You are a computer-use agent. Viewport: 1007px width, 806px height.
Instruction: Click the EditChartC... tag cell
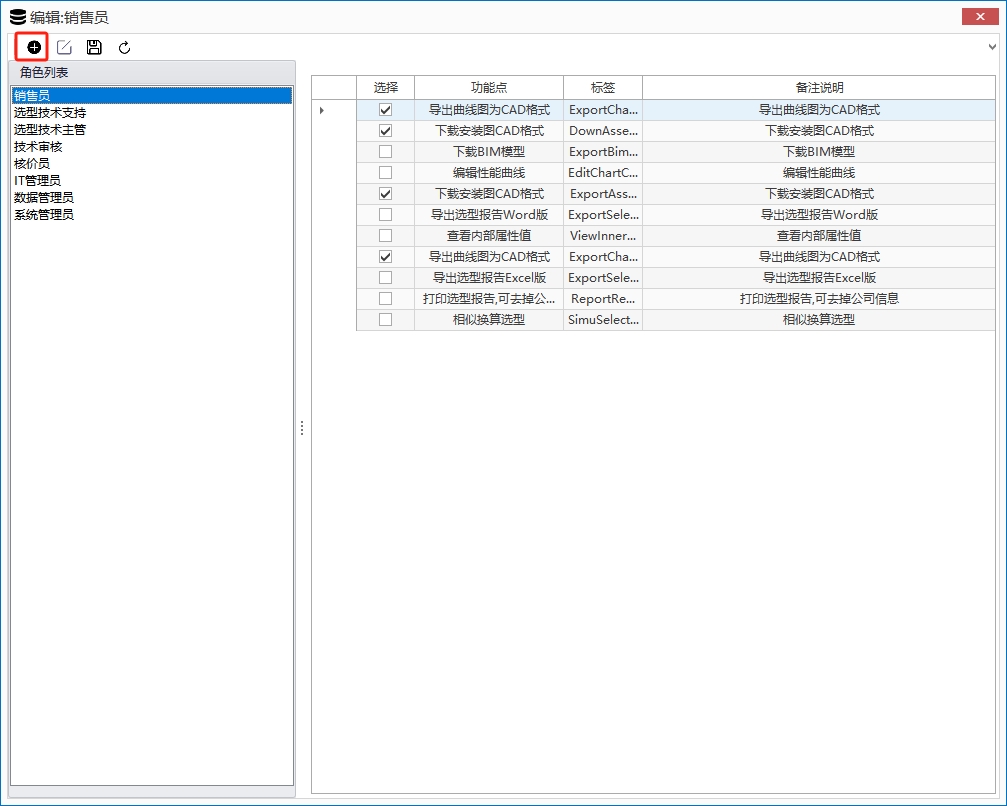603,173
